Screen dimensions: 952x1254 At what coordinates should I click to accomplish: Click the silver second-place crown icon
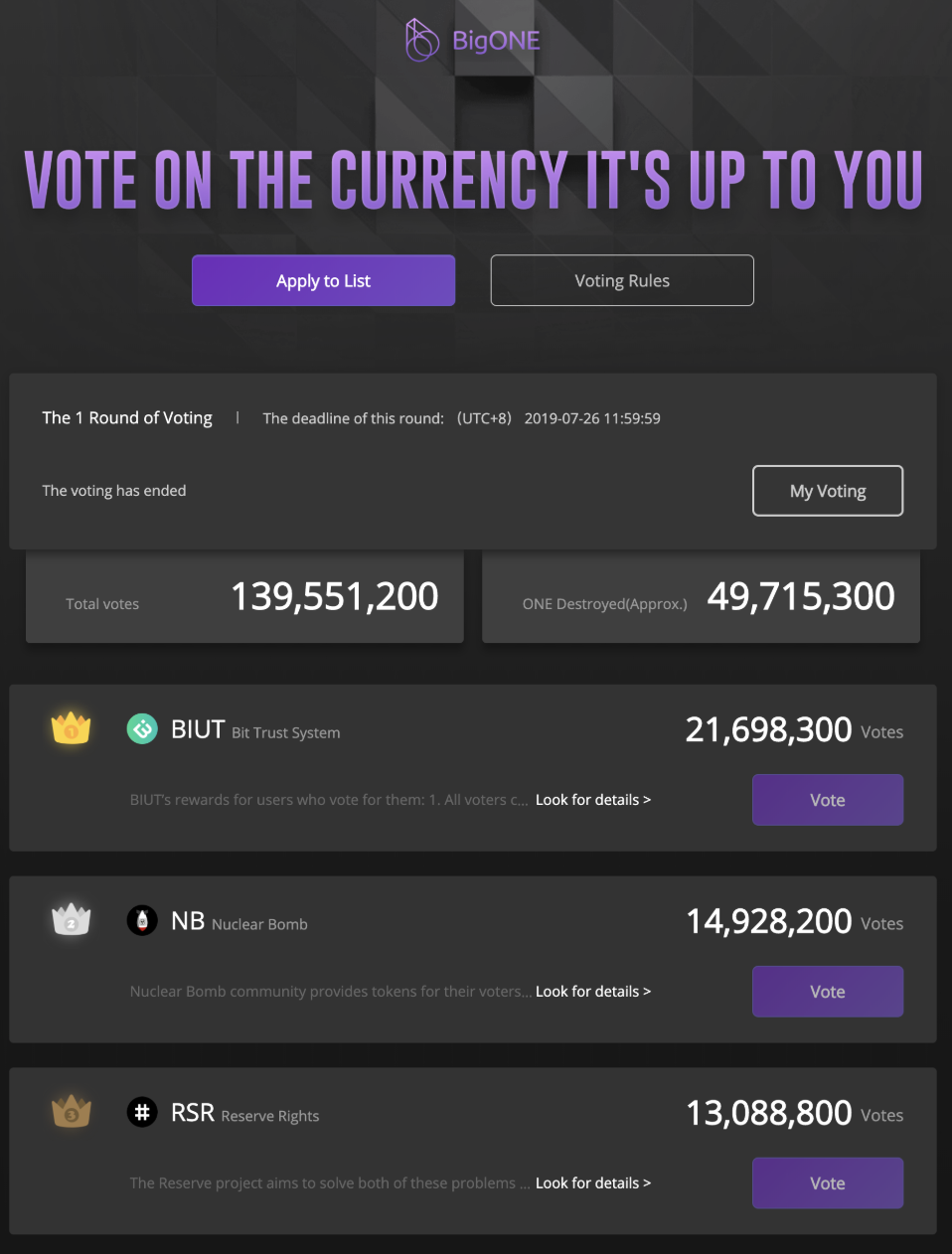72,920
